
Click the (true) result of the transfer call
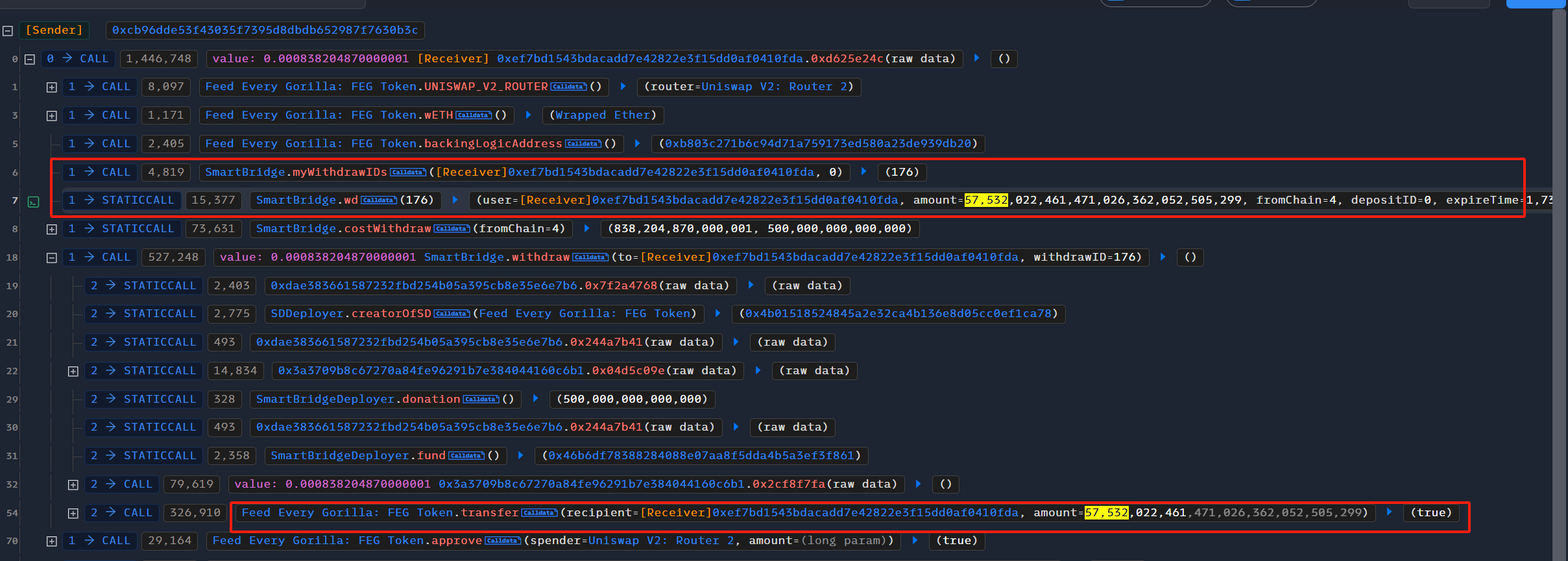[1431, 513]
